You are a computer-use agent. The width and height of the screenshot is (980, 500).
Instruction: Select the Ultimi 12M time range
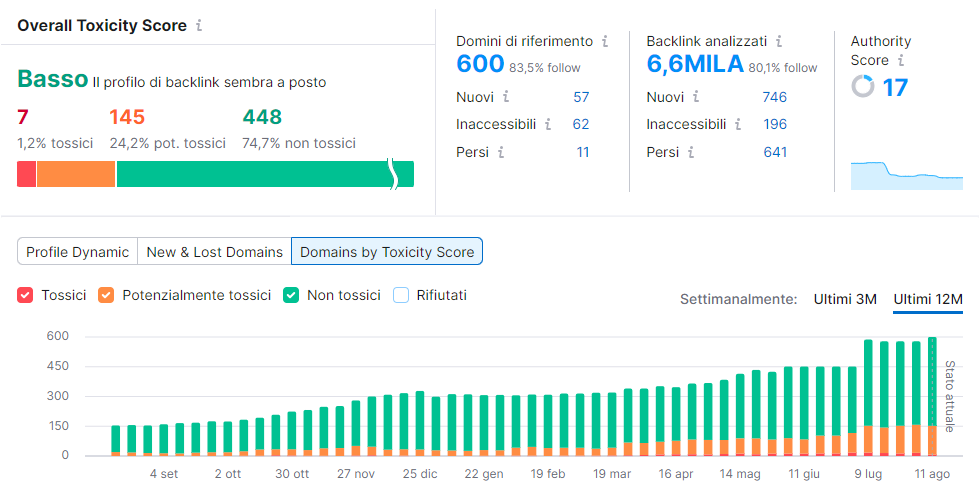(928, 299)
